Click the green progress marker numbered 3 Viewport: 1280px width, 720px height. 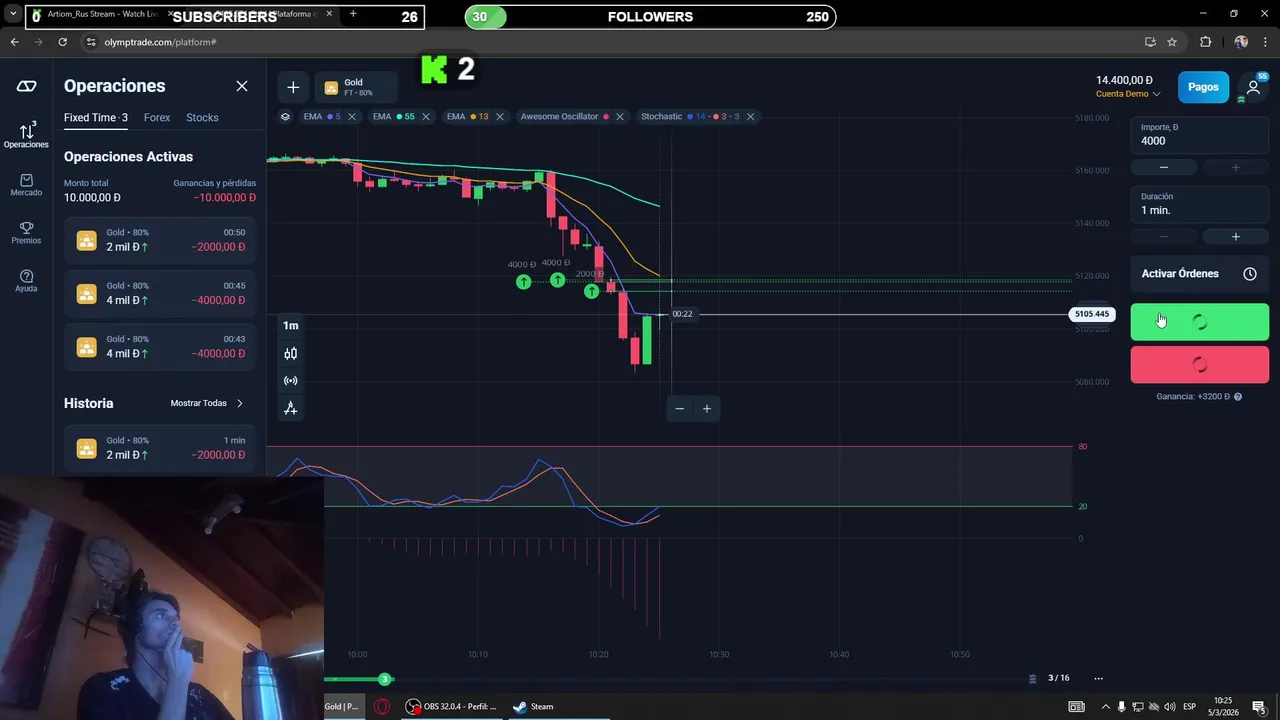[x=384, y=679]
